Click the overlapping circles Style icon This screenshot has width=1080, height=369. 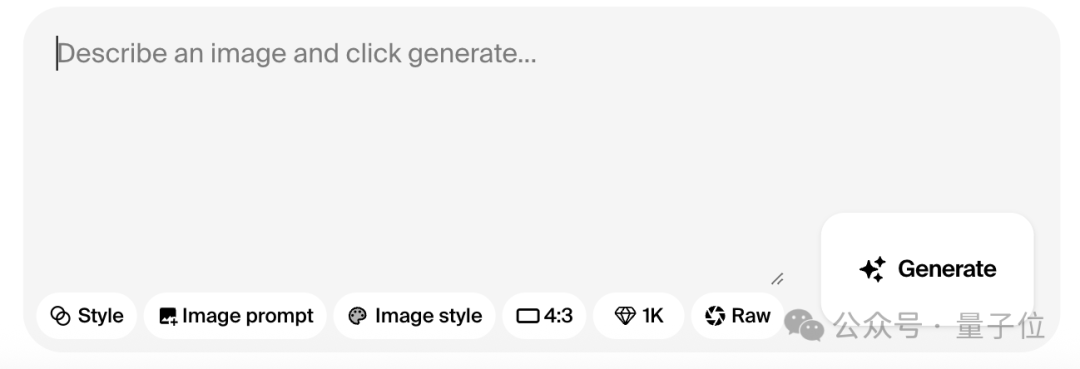coord(61,316)
